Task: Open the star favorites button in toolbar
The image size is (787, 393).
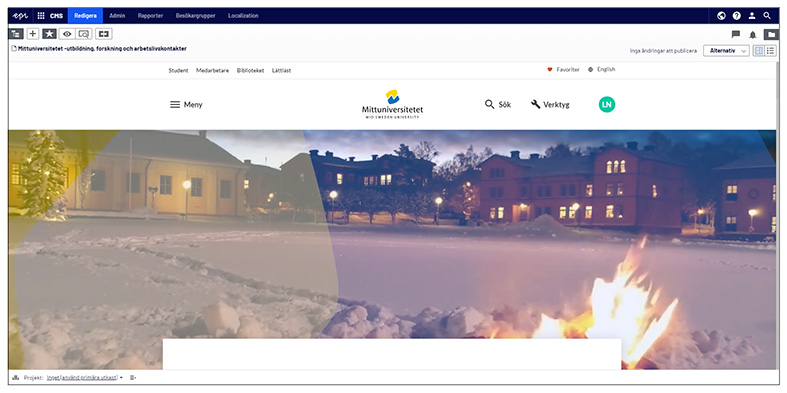Action: [x=49, y=34]
